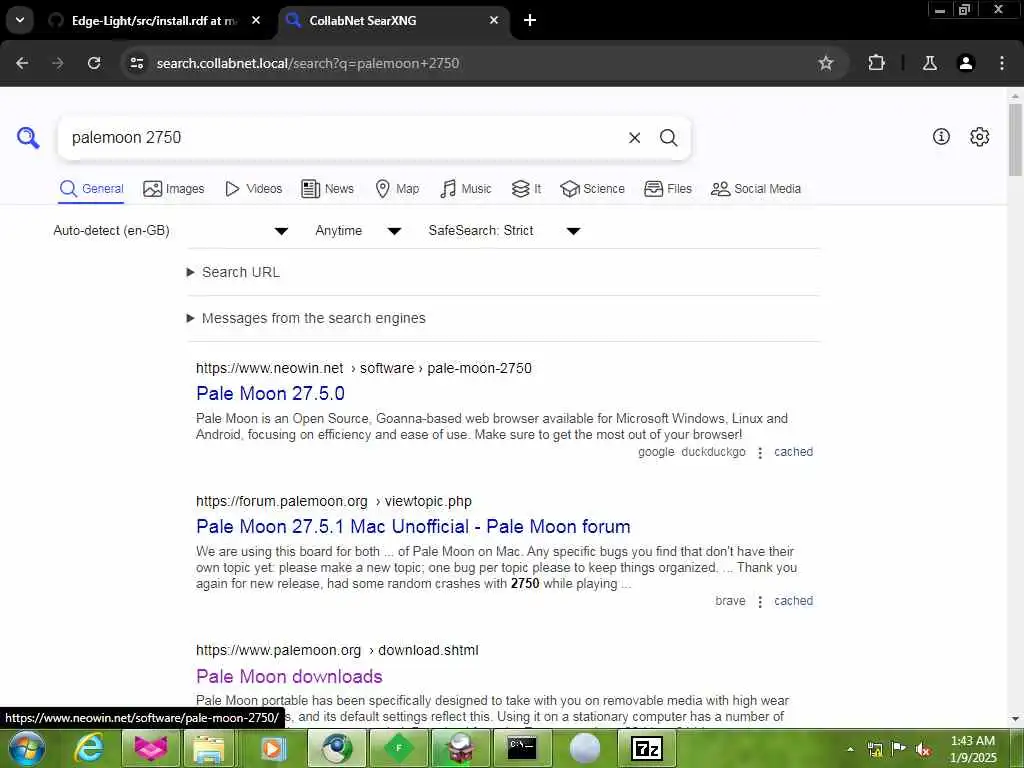Switch to the Videos category

click(253, 189)
